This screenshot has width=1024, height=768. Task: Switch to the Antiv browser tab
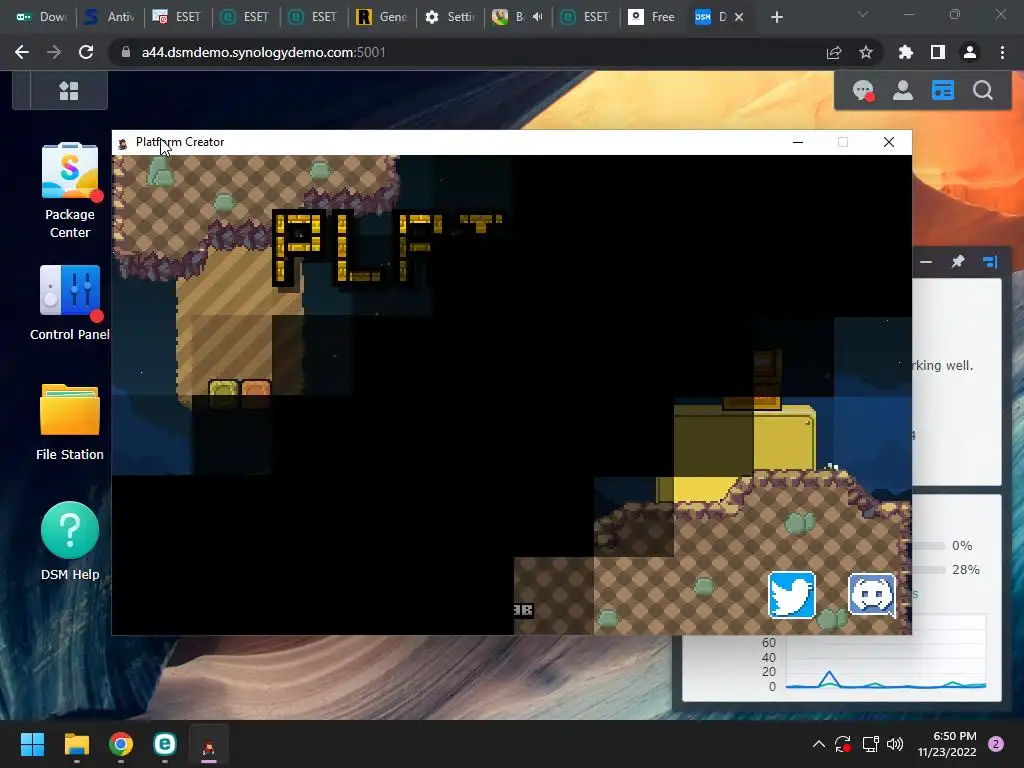[110, 17]
